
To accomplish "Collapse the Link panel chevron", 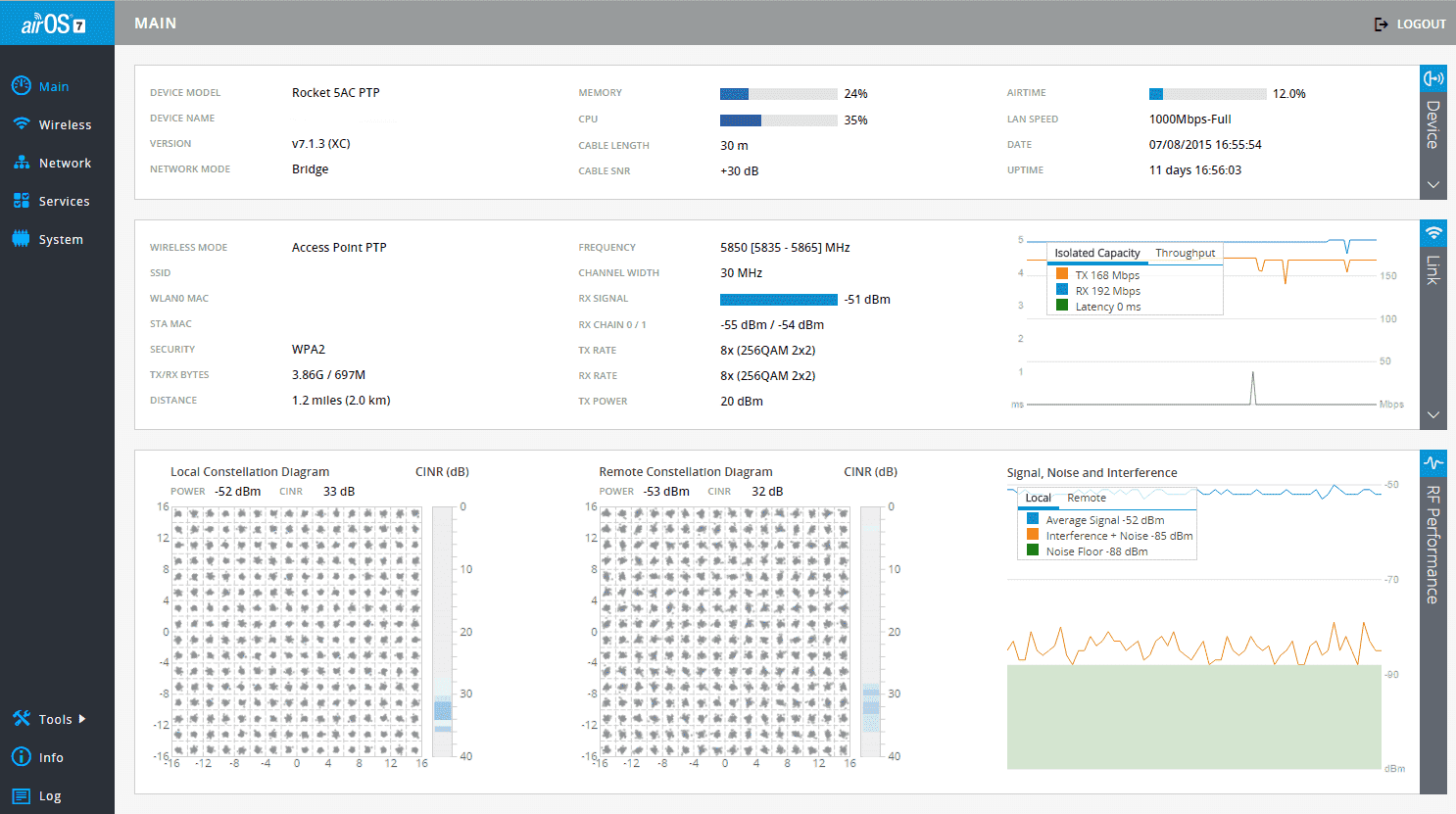I will pyautogui.click(x=1432, y=414).
